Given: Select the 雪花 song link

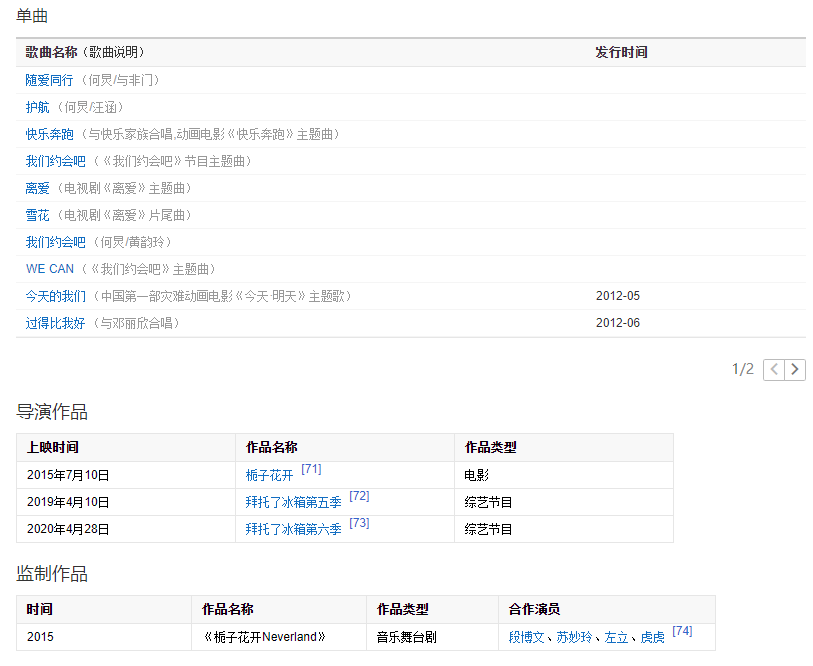Looking at the screenshot, I should point(38,215).
